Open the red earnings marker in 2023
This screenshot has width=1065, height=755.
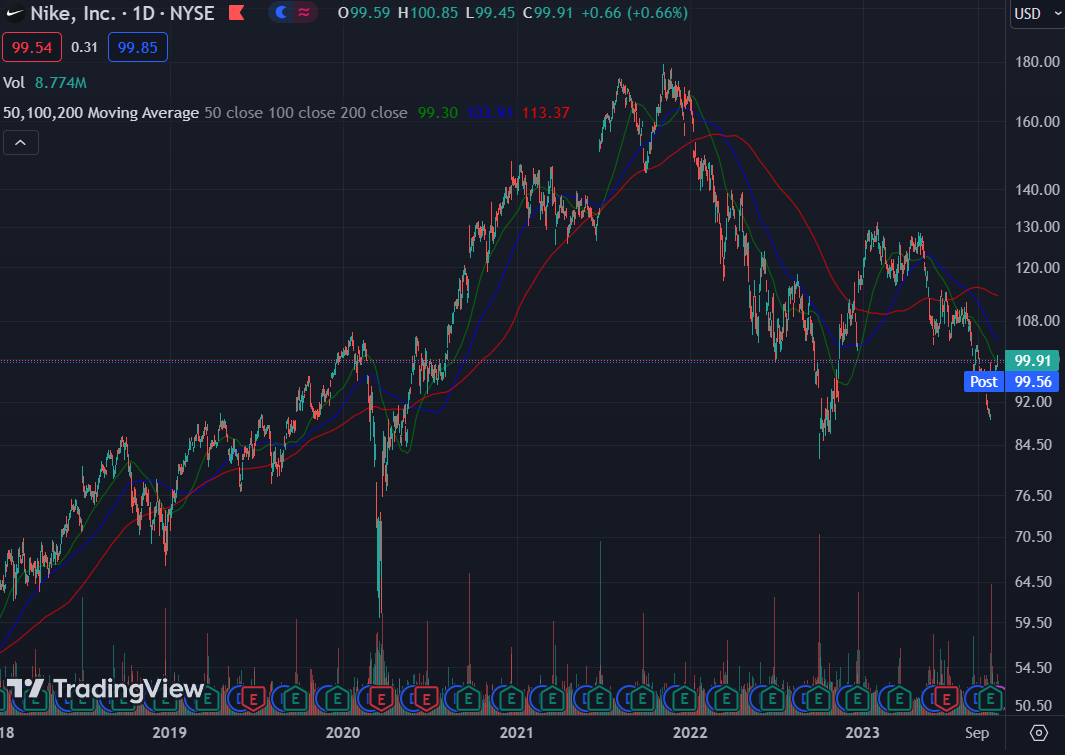pos(945,698)
